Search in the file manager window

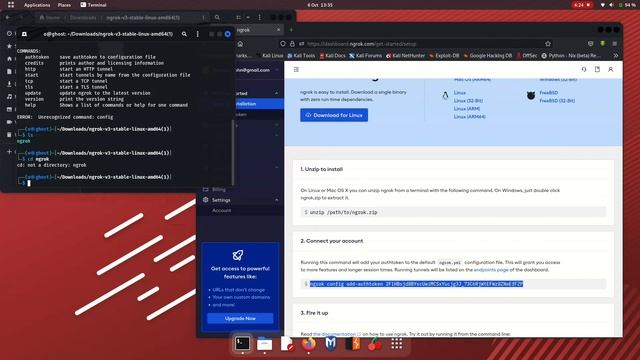pyautogui.click(x=217, y=18)
